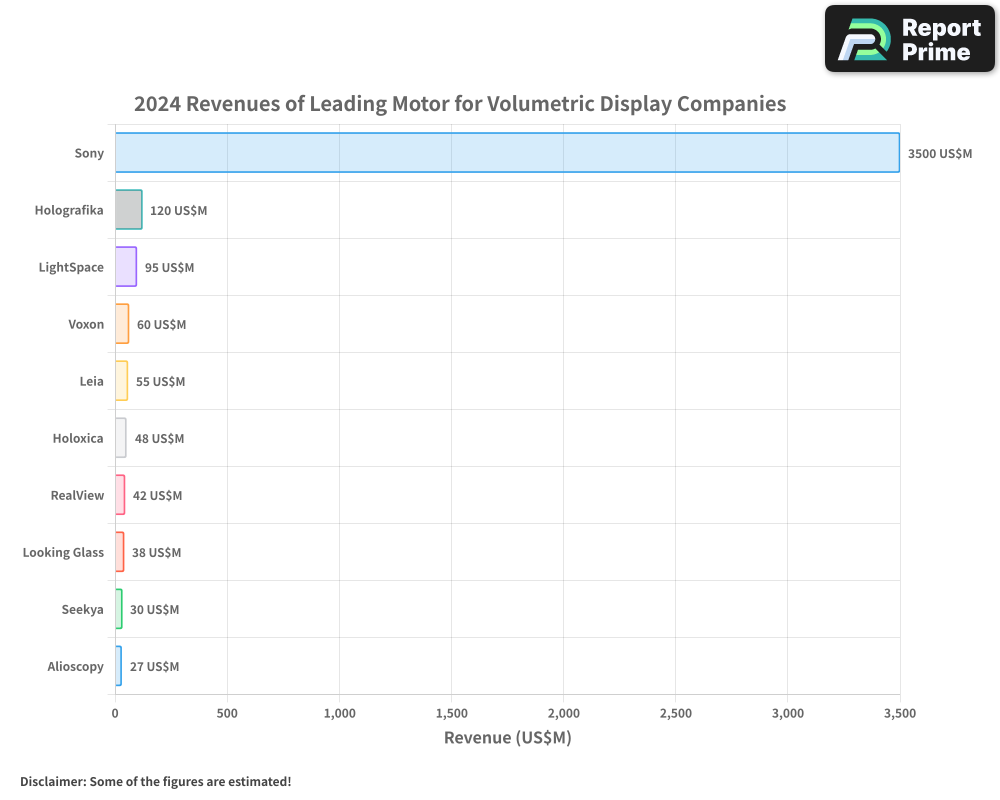The height and width of the screenshot is (800, 1000).
Task: Click the 3500 US$M value label
Action: 940,153
